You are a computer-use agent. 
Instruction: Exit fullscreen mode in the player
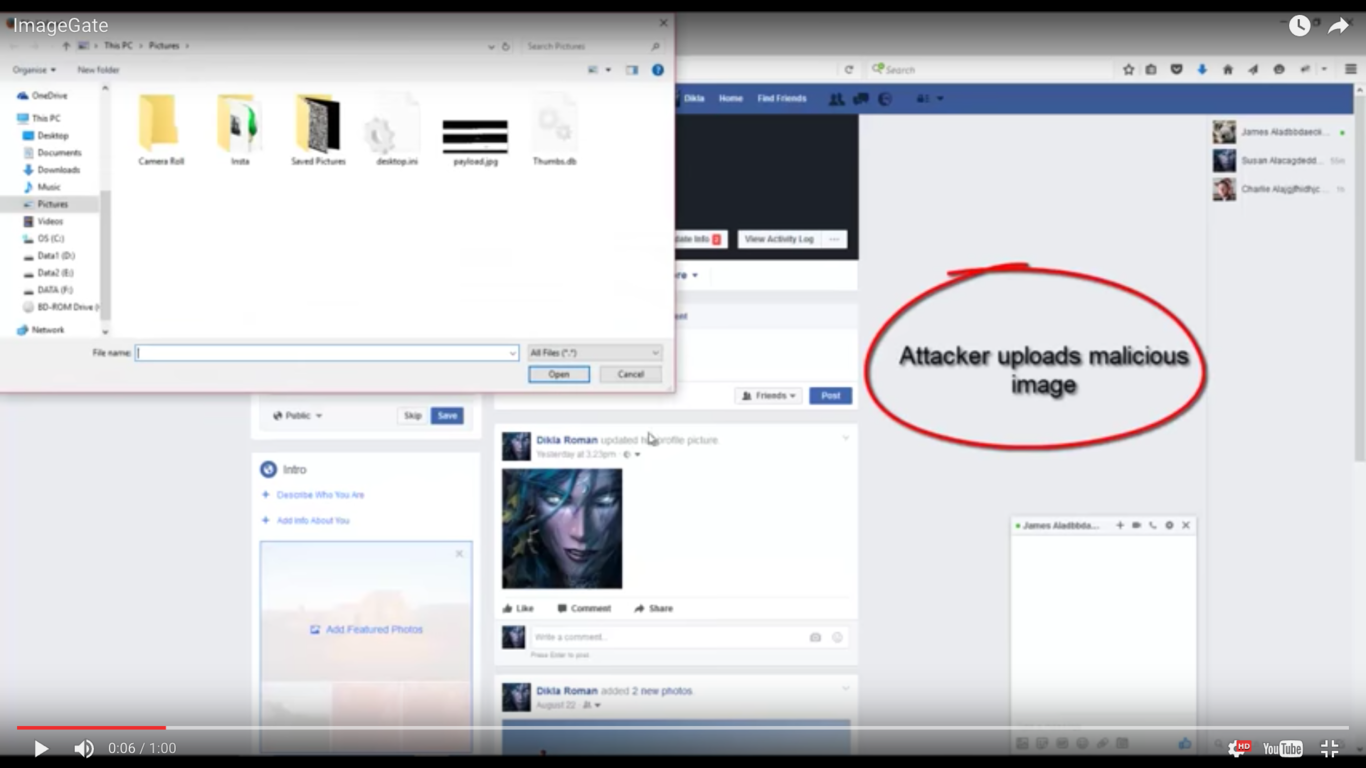point(1329,748)
